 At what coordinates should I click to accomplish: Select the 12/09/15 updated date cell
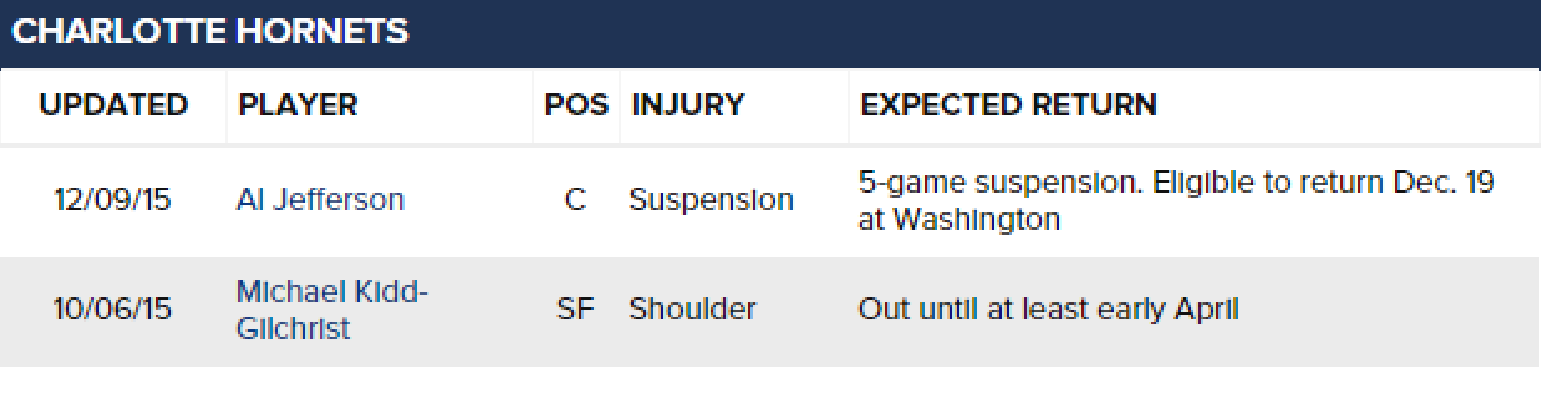112,200
